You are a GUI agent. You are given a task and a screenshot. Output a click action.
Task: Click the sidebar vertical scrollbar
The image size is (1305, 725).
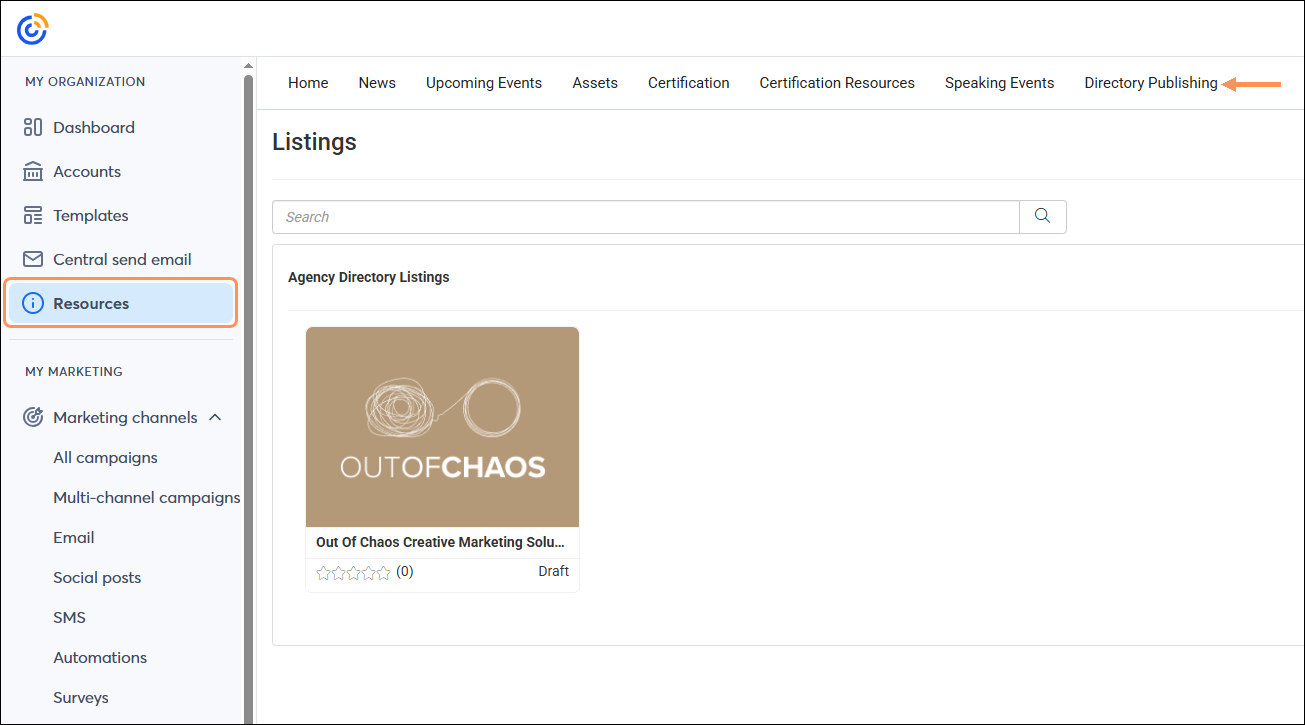coord(249,400)
